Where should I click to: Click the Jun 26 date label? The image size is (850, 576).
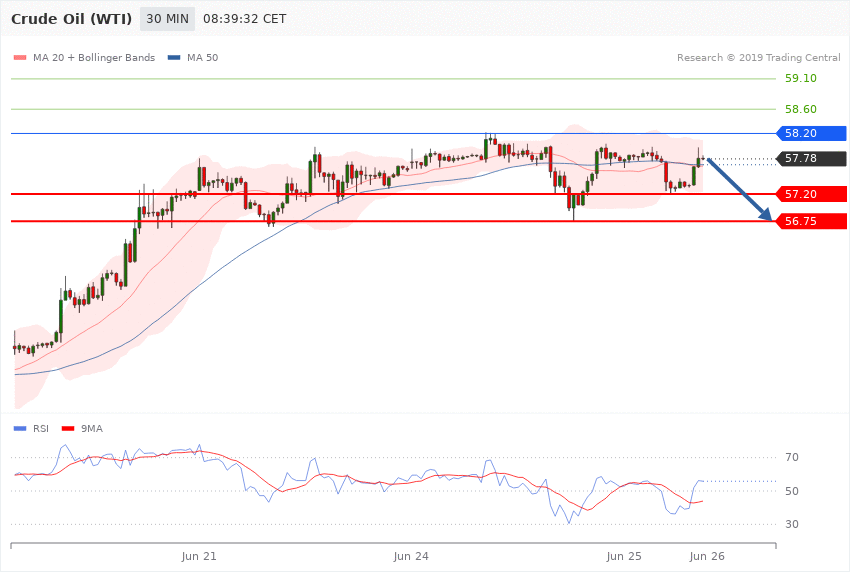click(707, 556)
